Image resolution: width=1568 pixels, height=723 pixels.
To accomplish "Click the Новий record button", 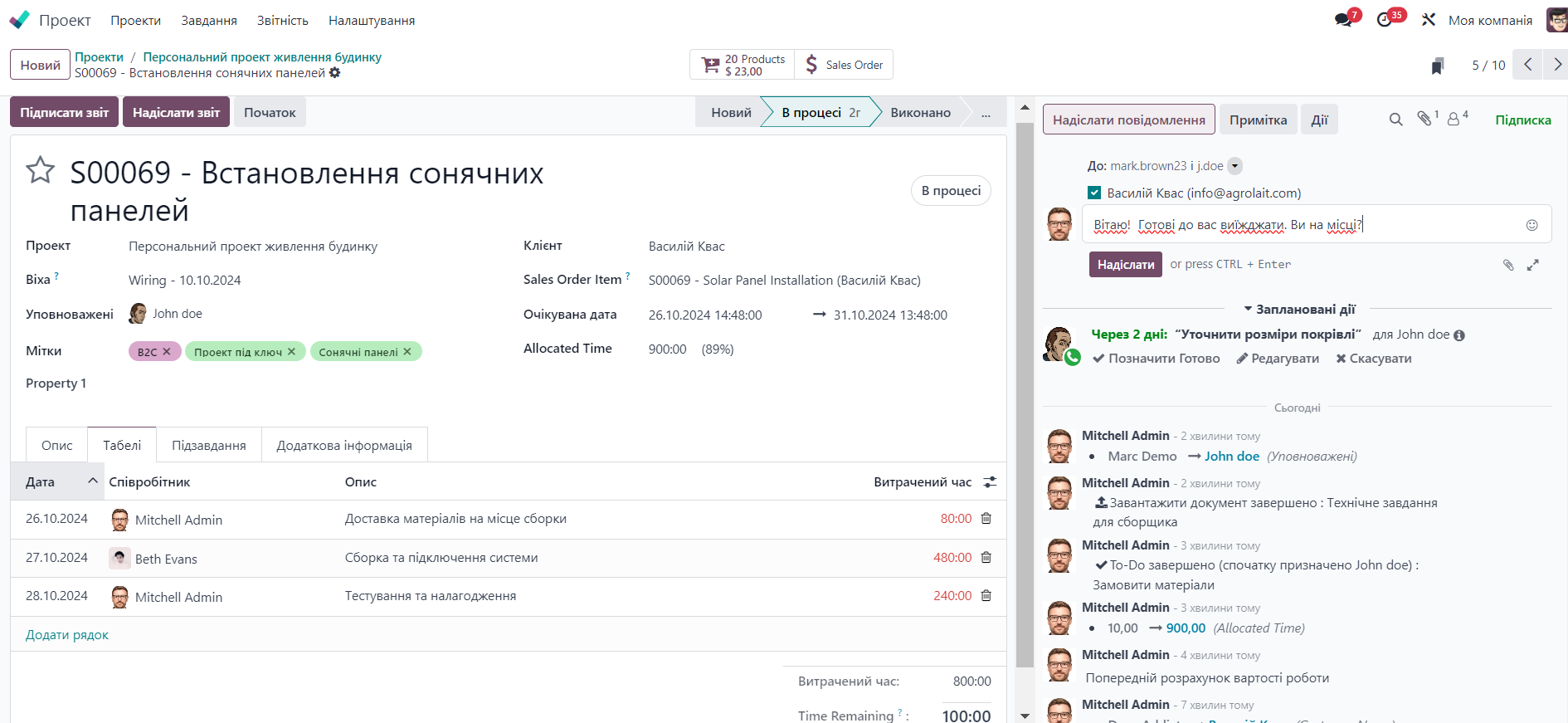I will 41,65.
